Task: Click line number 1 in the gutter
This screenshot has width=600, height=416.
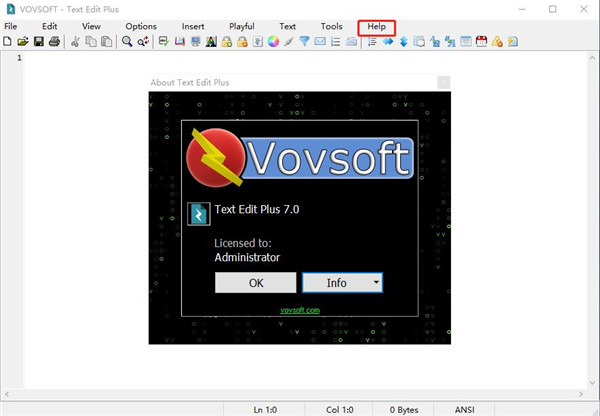Action: pos(19,58)
